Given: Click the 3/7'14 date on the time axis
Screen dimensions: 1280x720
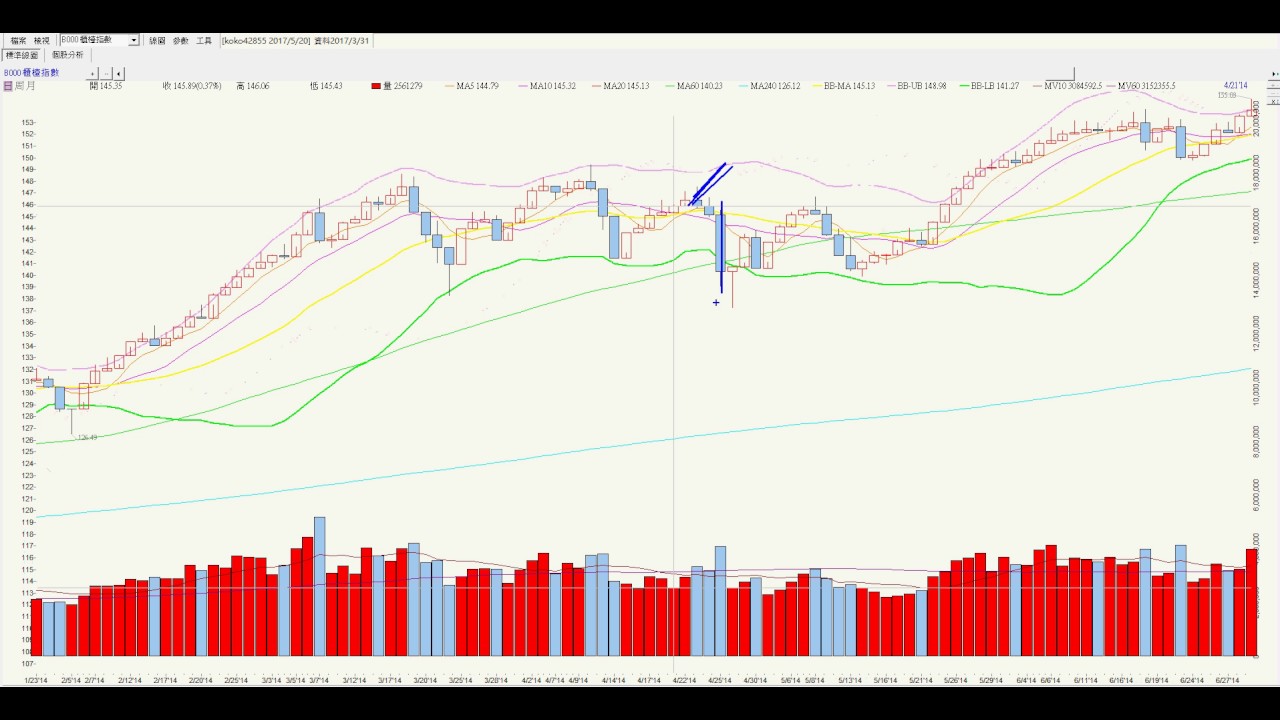Looking at the screenshot, I should click(x=319, y=680).
